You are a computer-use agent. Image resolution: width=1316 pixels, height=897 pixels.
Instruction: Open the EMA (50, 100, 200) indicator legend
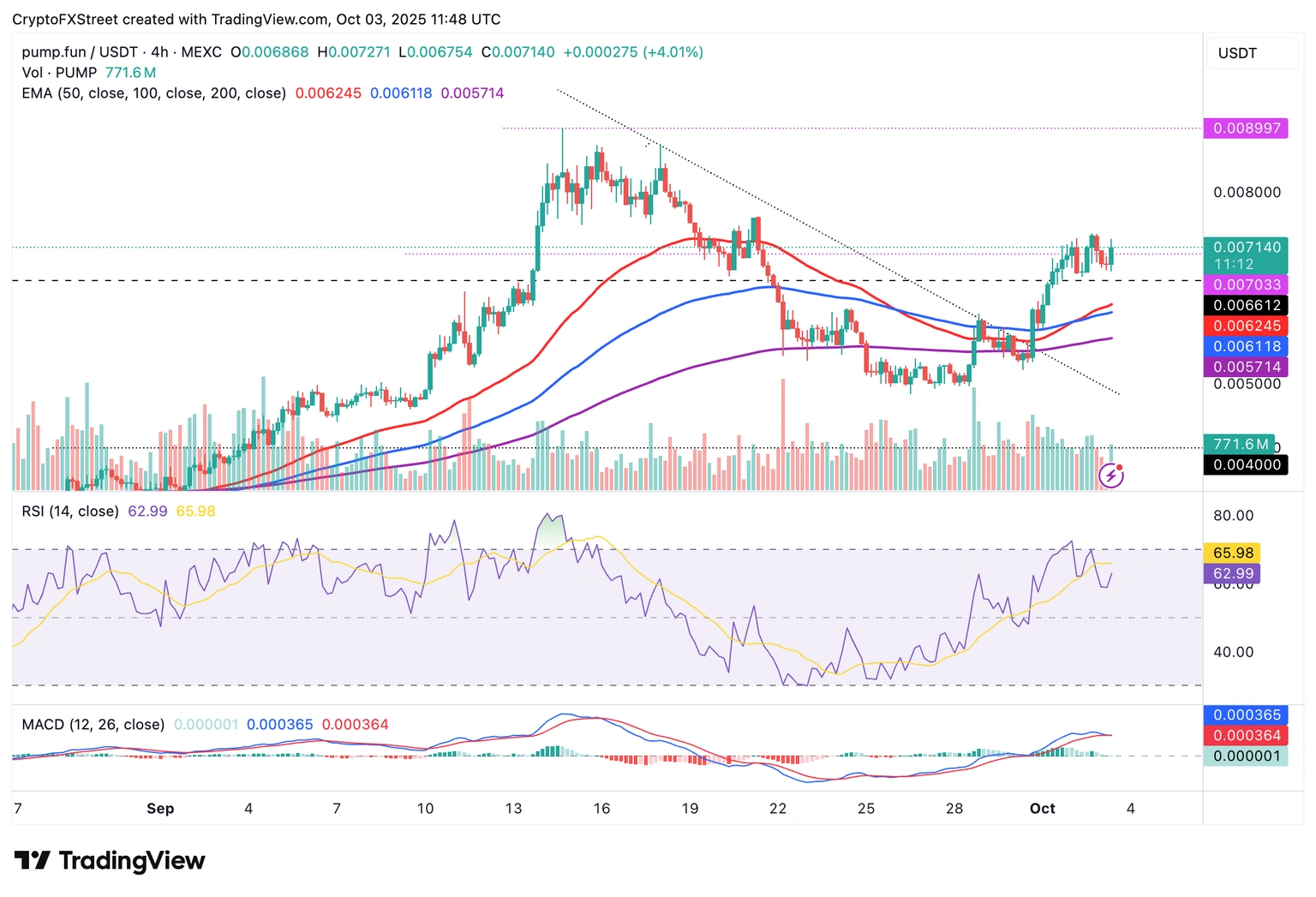click(x=153, y=93)
